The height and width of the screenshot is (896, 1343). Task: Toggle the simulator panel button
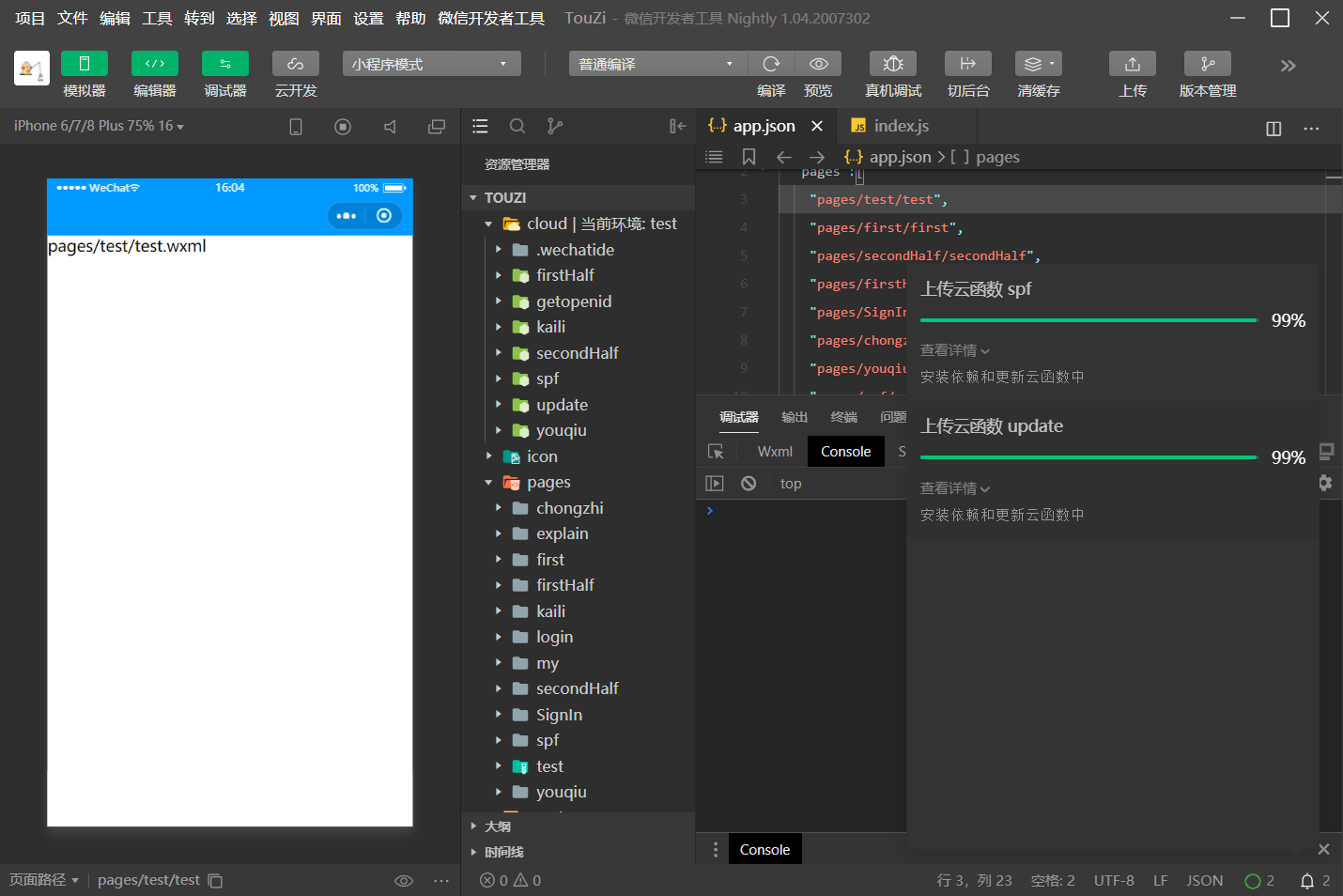85,63
